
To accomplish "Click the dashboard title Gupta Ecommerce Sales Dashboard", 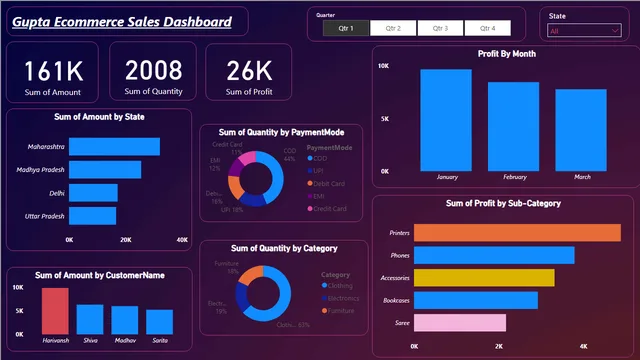I will click(122, 22).
